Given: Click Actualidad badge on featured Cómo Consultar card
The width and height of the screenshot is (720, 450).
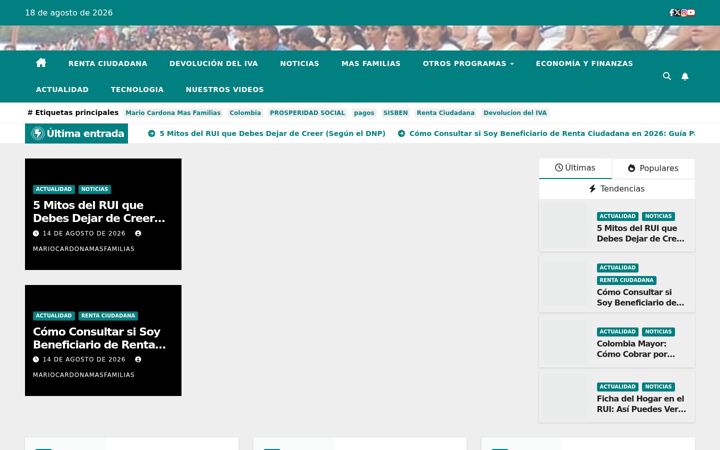Looking at the screenshot, I should click(x=54, y=316).
